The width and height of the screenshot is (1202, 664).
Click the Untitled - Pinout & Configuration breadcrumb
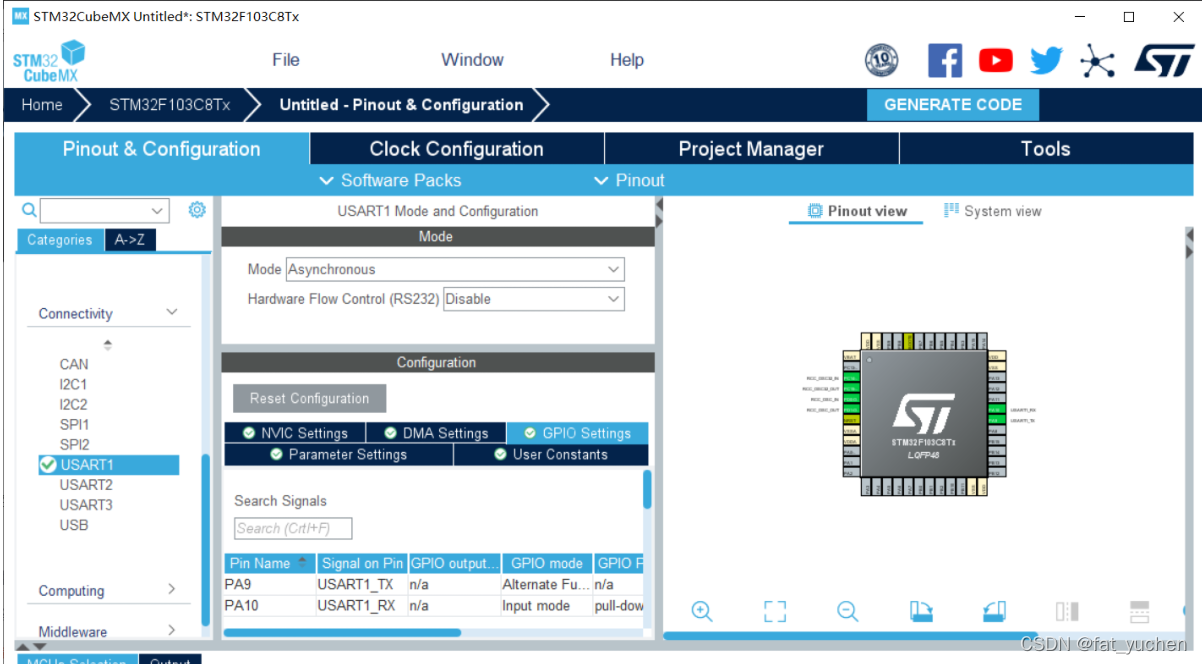[x=401, y=105]
